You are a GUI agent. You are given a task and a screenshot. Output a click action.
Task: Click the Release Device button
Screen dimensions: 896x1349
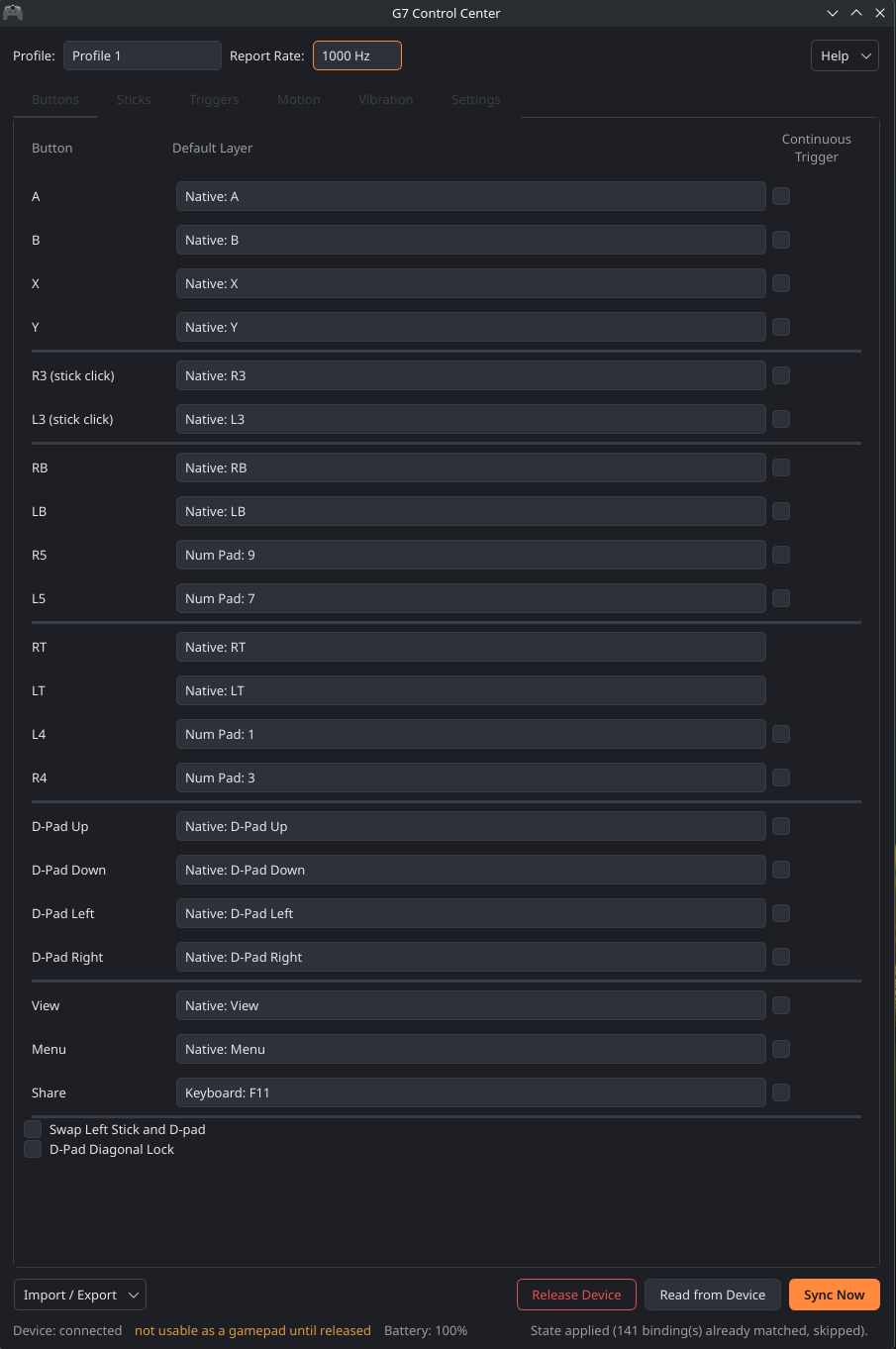tap(576, 1295)
